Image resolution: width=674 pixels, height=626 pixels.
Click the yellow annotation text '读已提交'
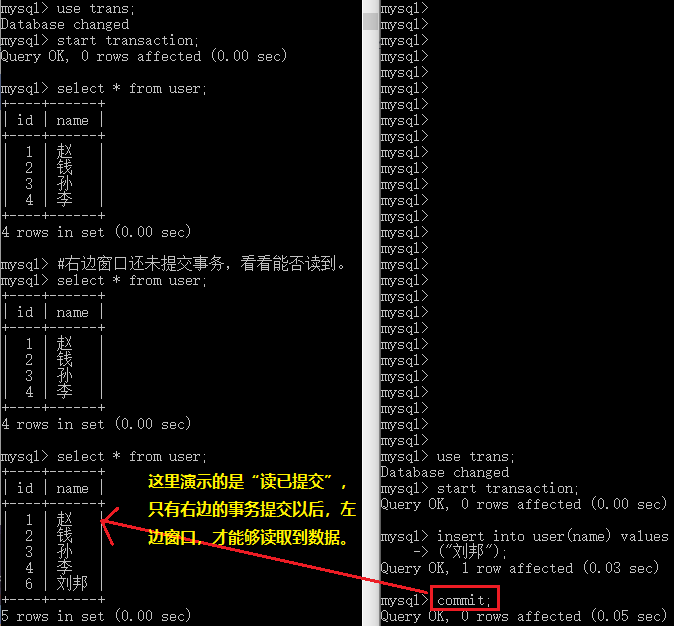tap(291, 482)
